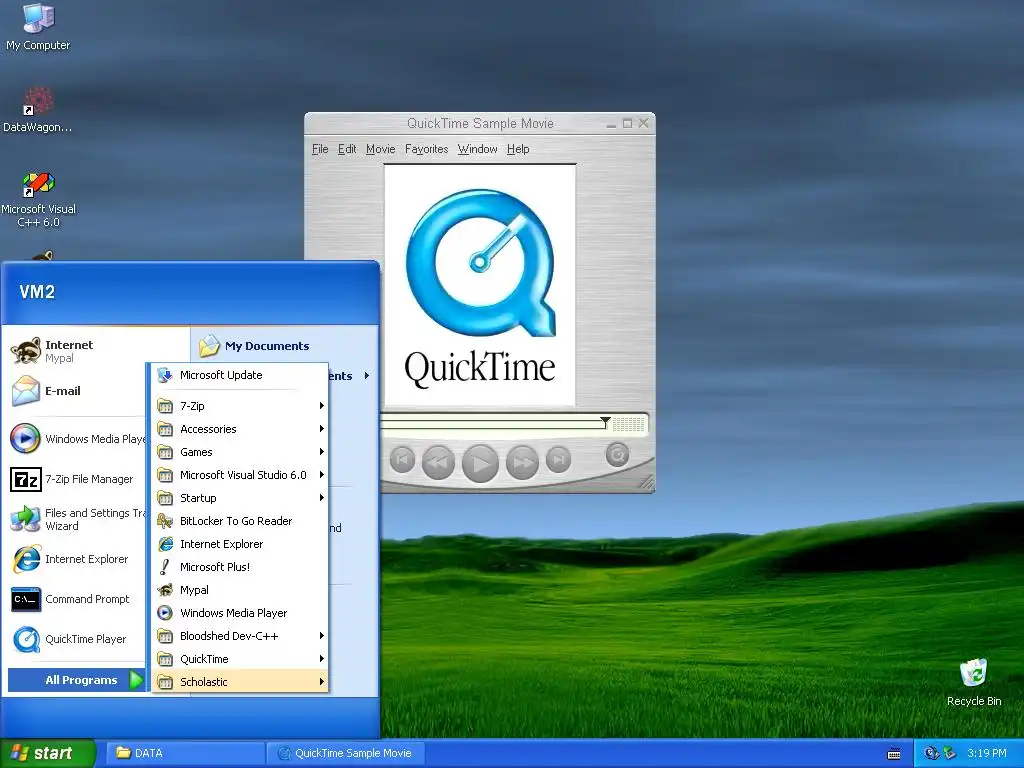Click the All Programs green arrow
Image resolution: width=1024 pixels, height=768 pixels.
(136, 680)
